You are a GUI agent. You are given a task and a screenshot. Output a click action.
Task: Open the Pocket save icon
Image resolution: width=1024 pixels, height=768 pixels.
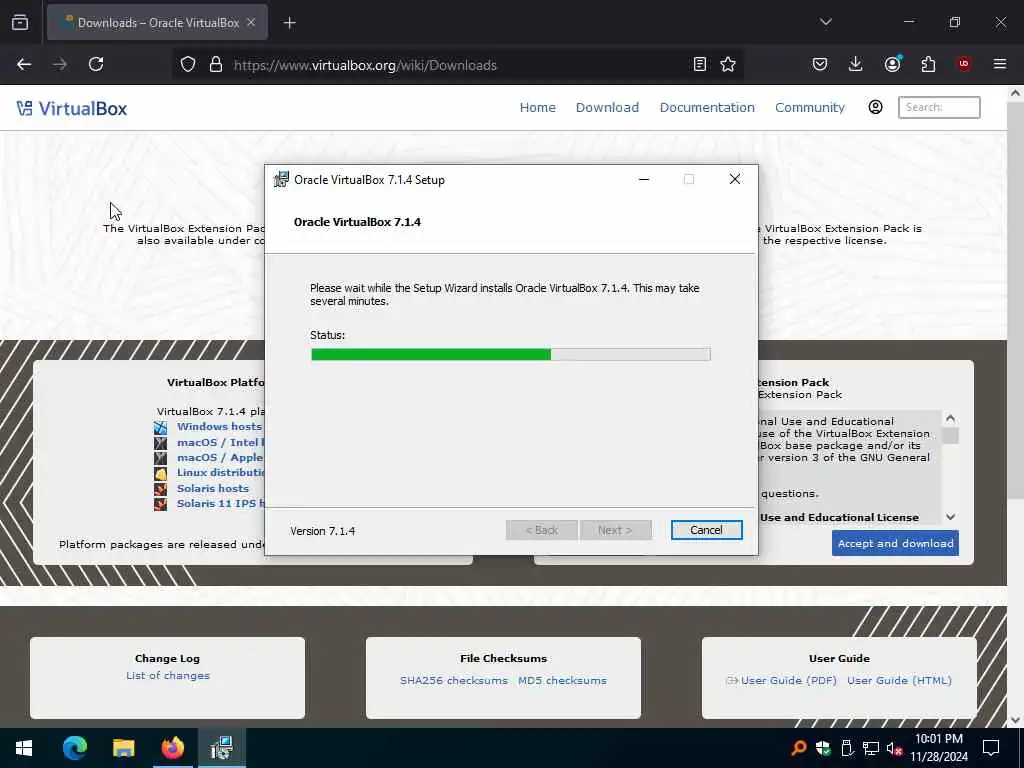click(x=820, y=64)
